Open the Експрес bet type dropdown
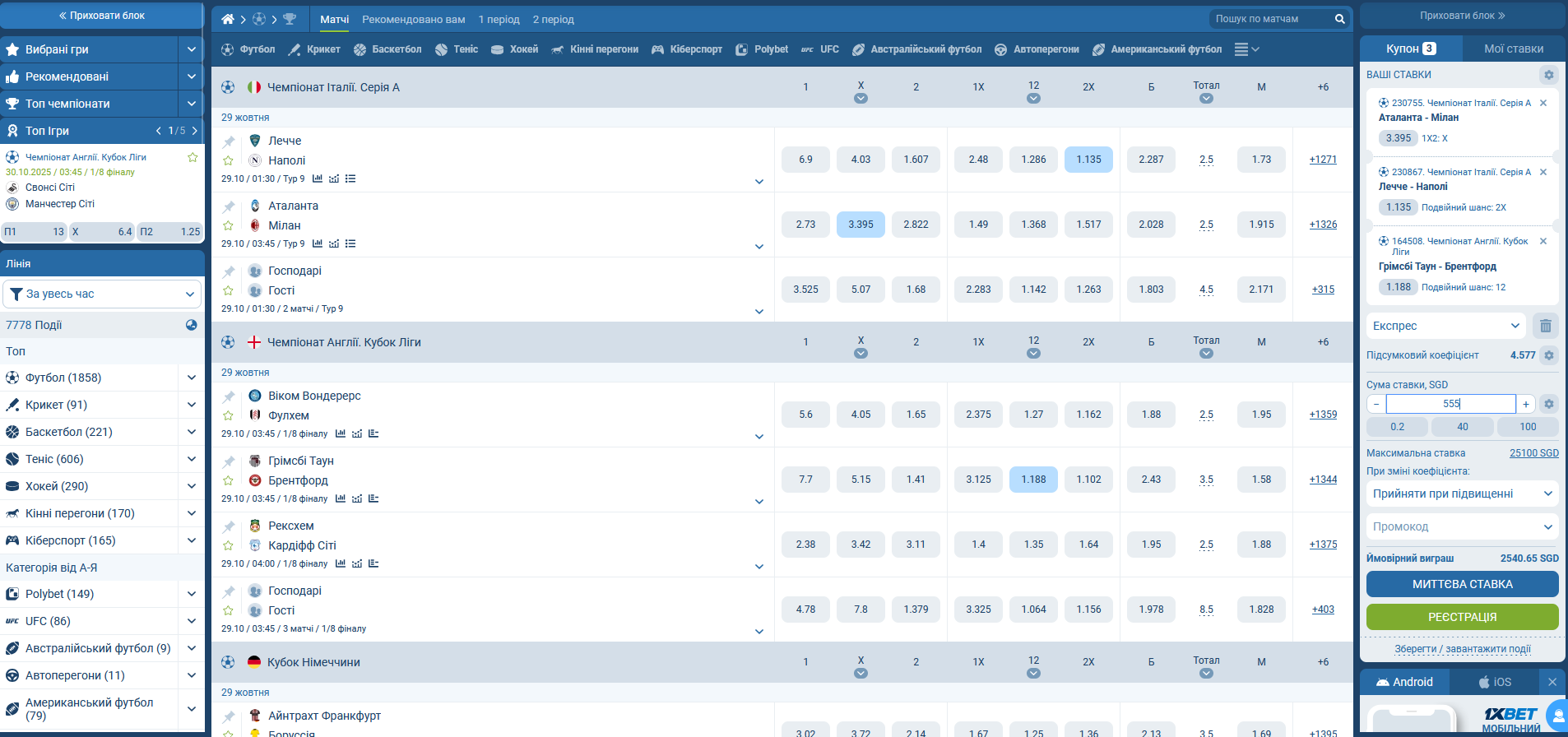Screen dimensions: 1568x737 1445,326
